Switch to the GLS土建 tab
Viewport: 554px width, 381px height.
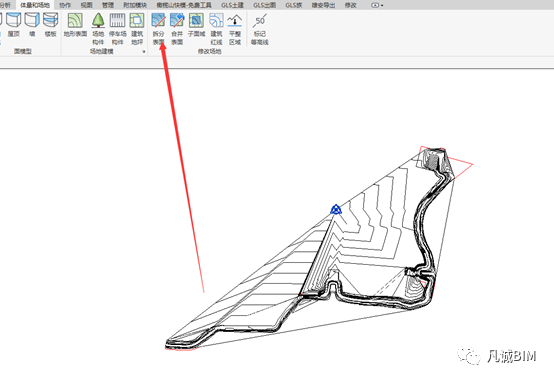[232, 5]
